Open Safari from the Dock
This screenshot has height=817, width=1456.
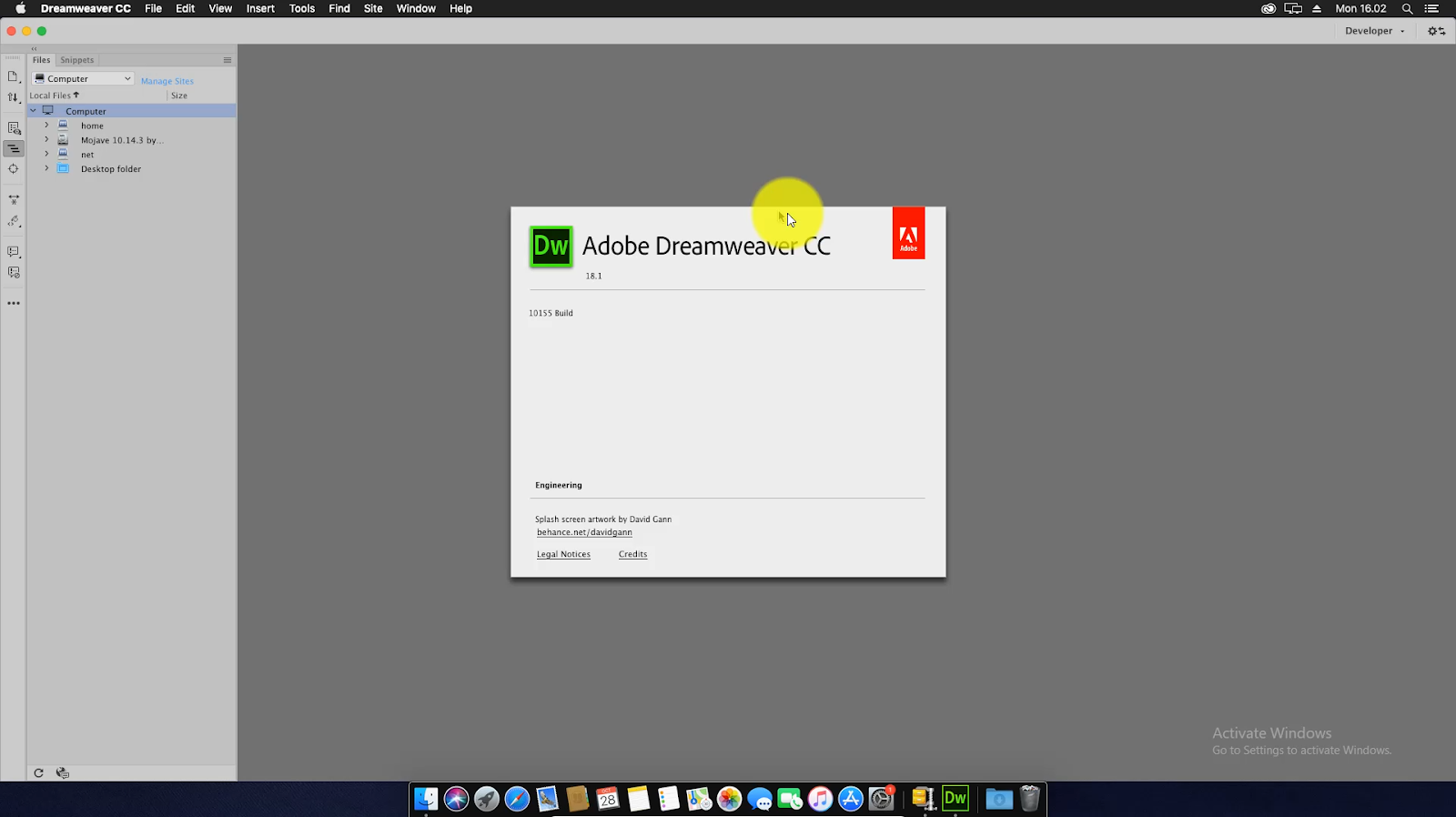[517, 799]
